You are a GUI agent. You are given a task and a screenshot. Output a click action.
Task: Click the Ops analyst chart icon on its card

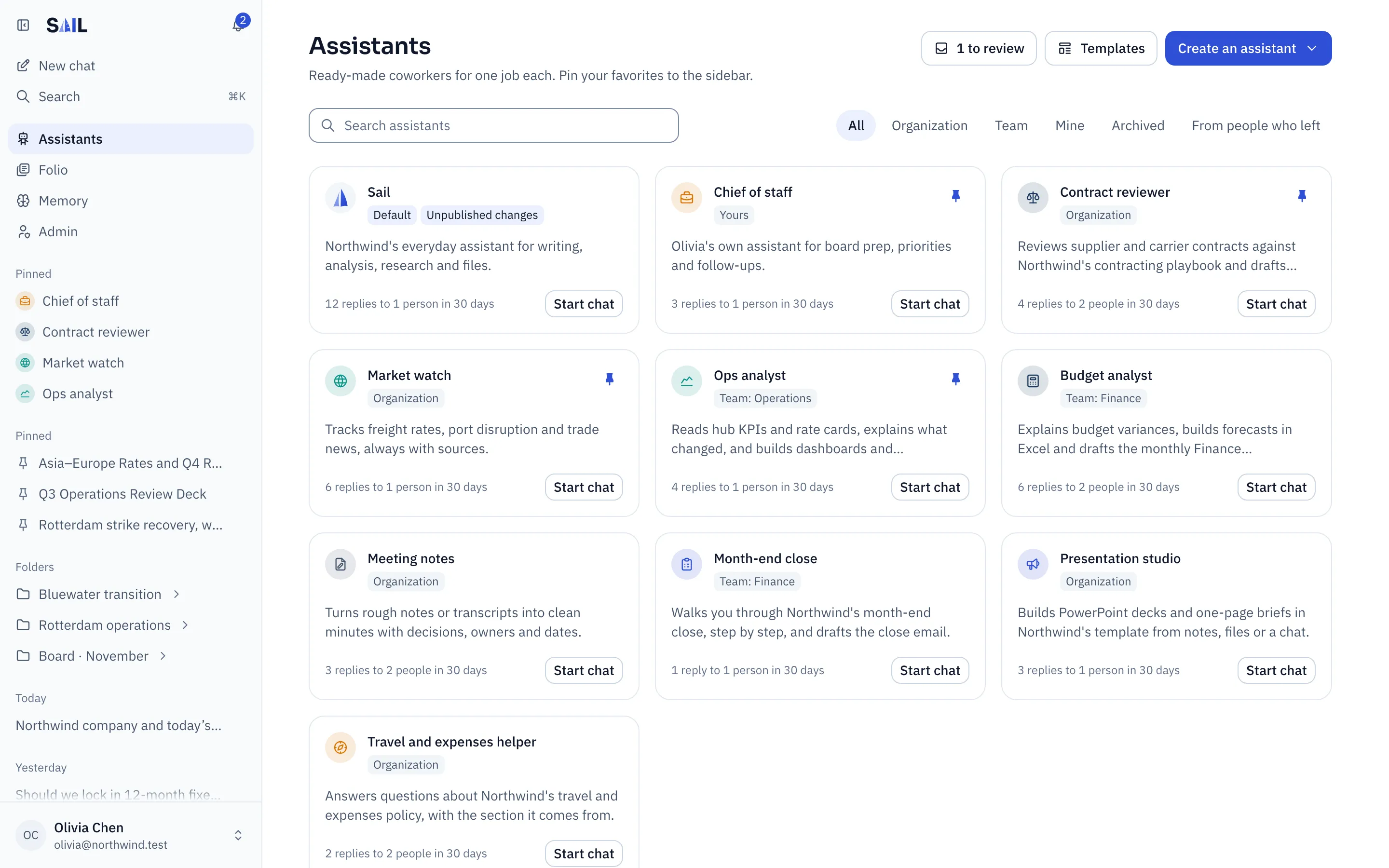point(686,381)
